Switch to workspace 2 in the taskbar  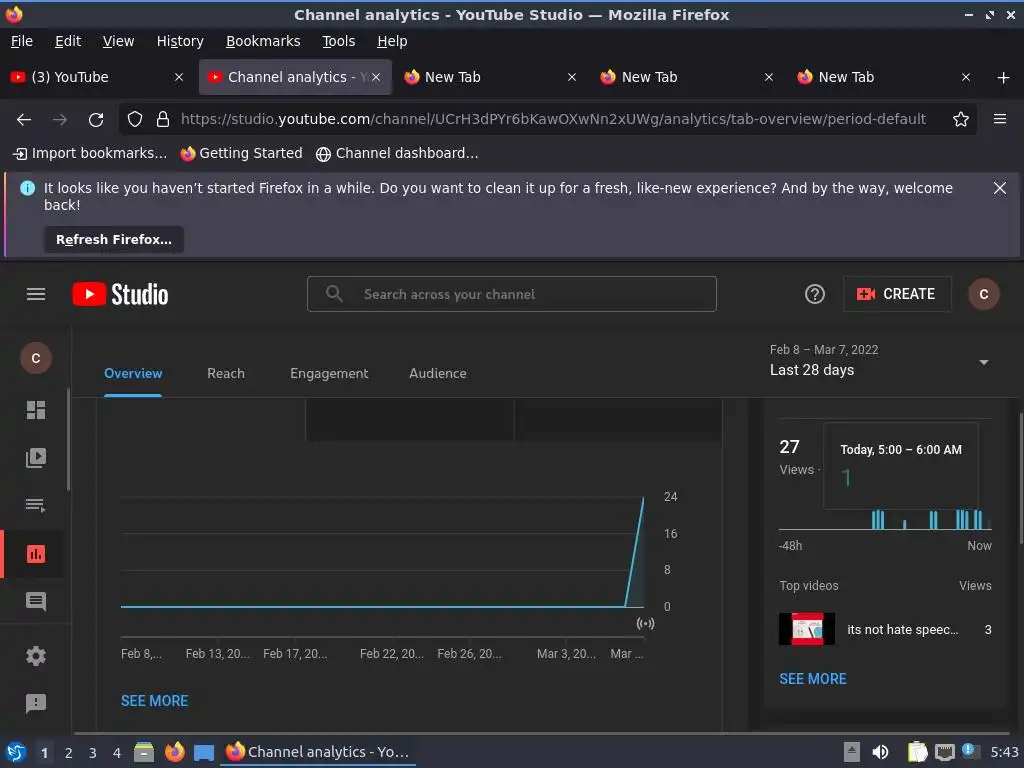click(69, 753)
